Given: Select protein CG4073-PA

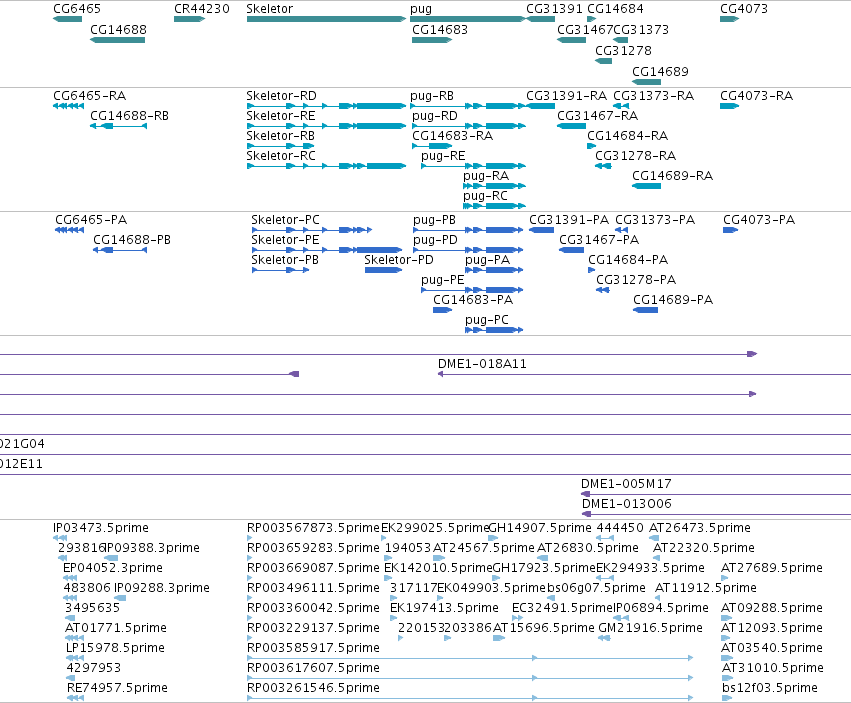Looking at the screenshot, I should pos(731,230).
